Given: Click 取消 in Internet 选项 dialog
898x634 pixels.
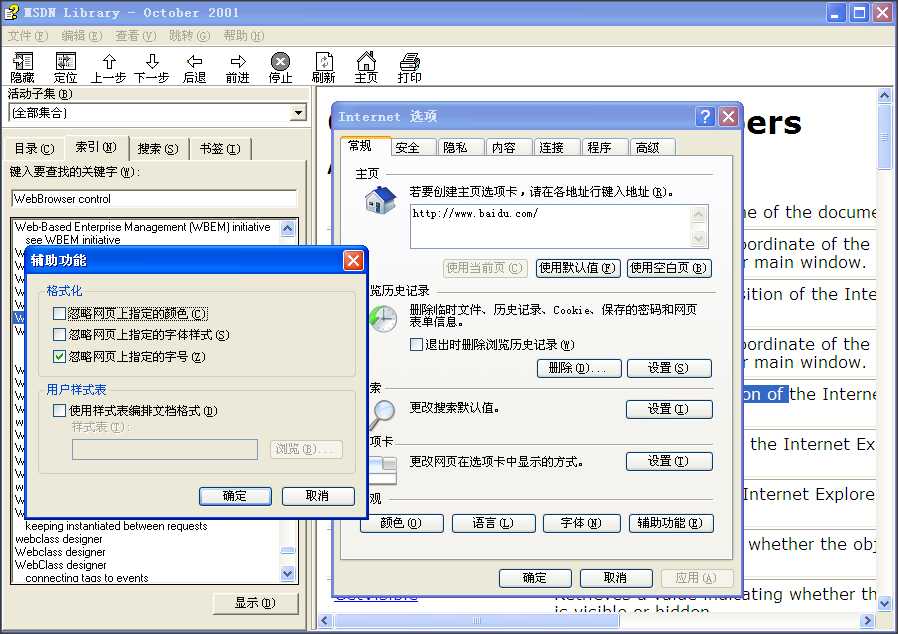Looking at the screenshot, I should pos(616,578).
